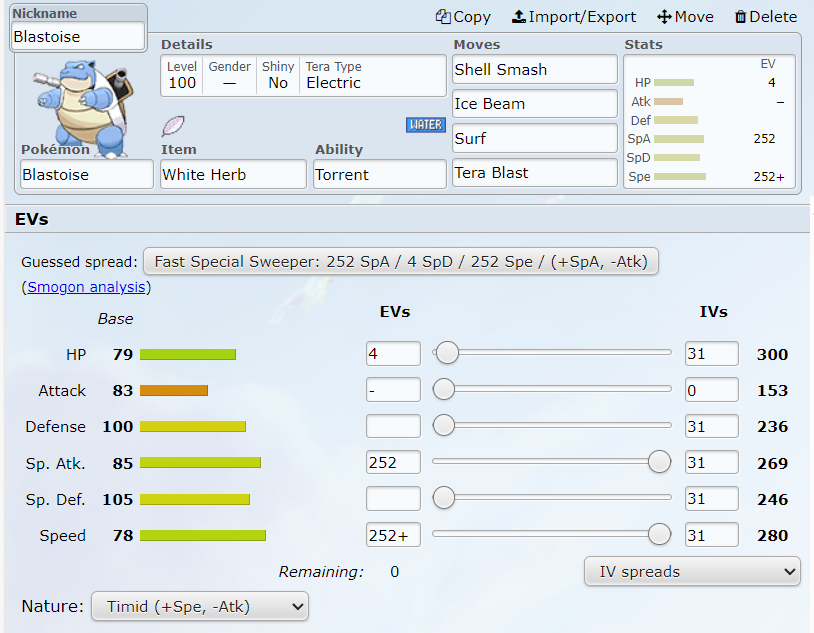
Task: Click the Water type badge
Action: [425, 125]
